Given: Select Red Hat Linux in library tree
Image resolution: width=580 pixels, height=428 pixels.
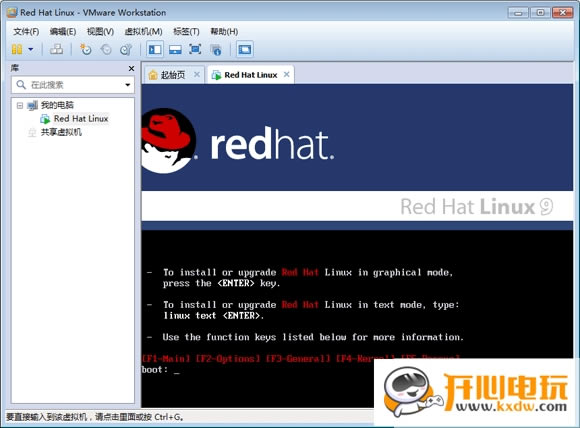Looking at the screenshot, I should (81, 119).
